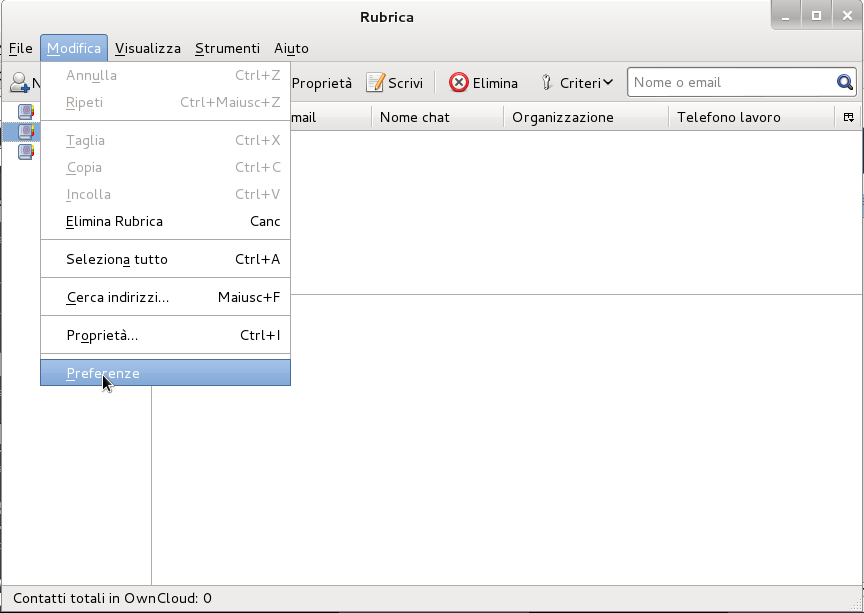The width and height of the screenshot is (864, 613).
Task: Click the Scrivi pencil-and-note icon
Action: click(375, 83)
